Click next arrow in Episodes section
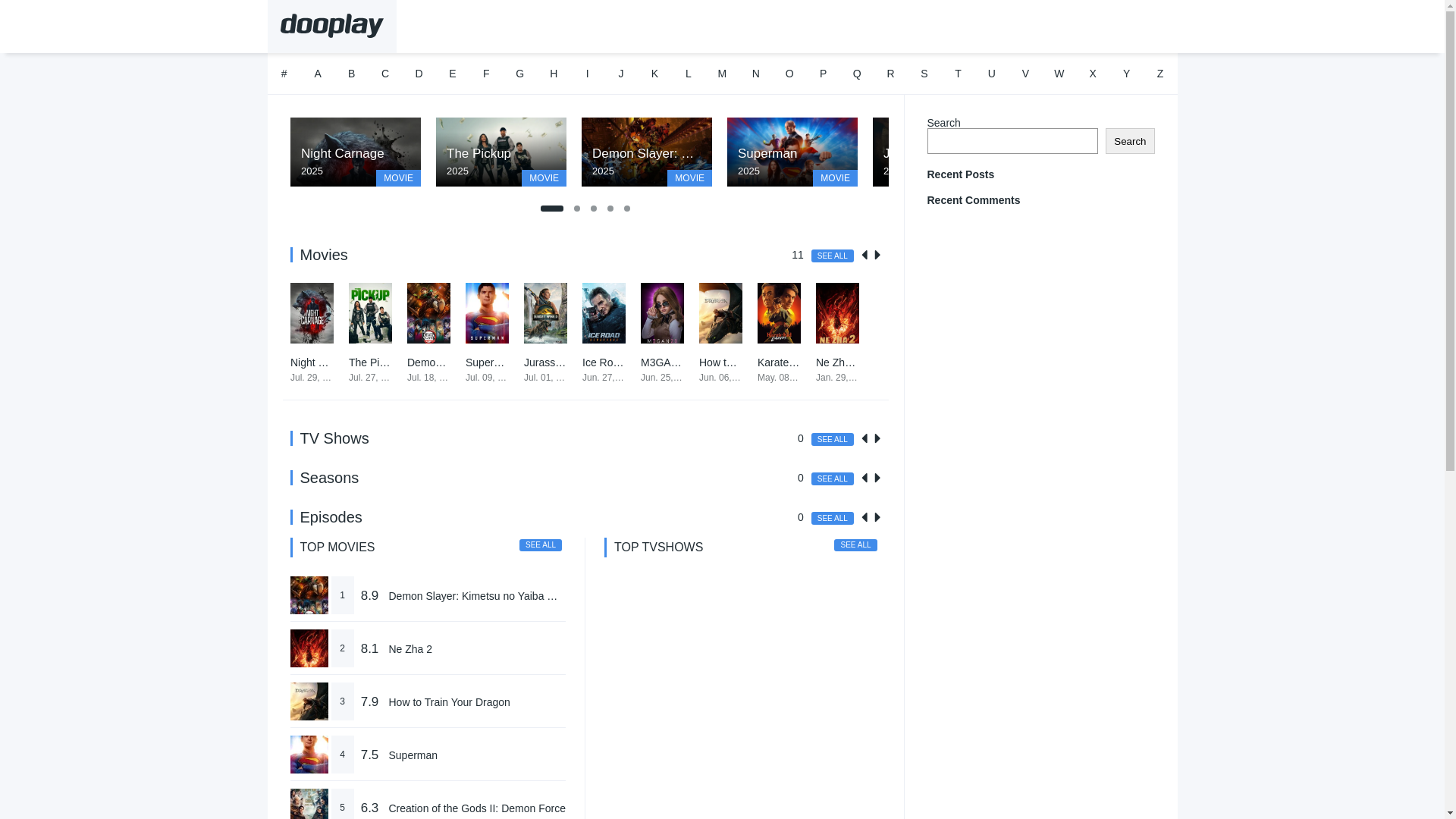This screenshot has height=819, width=1456. pyautogui.click(x=877, y=518)
